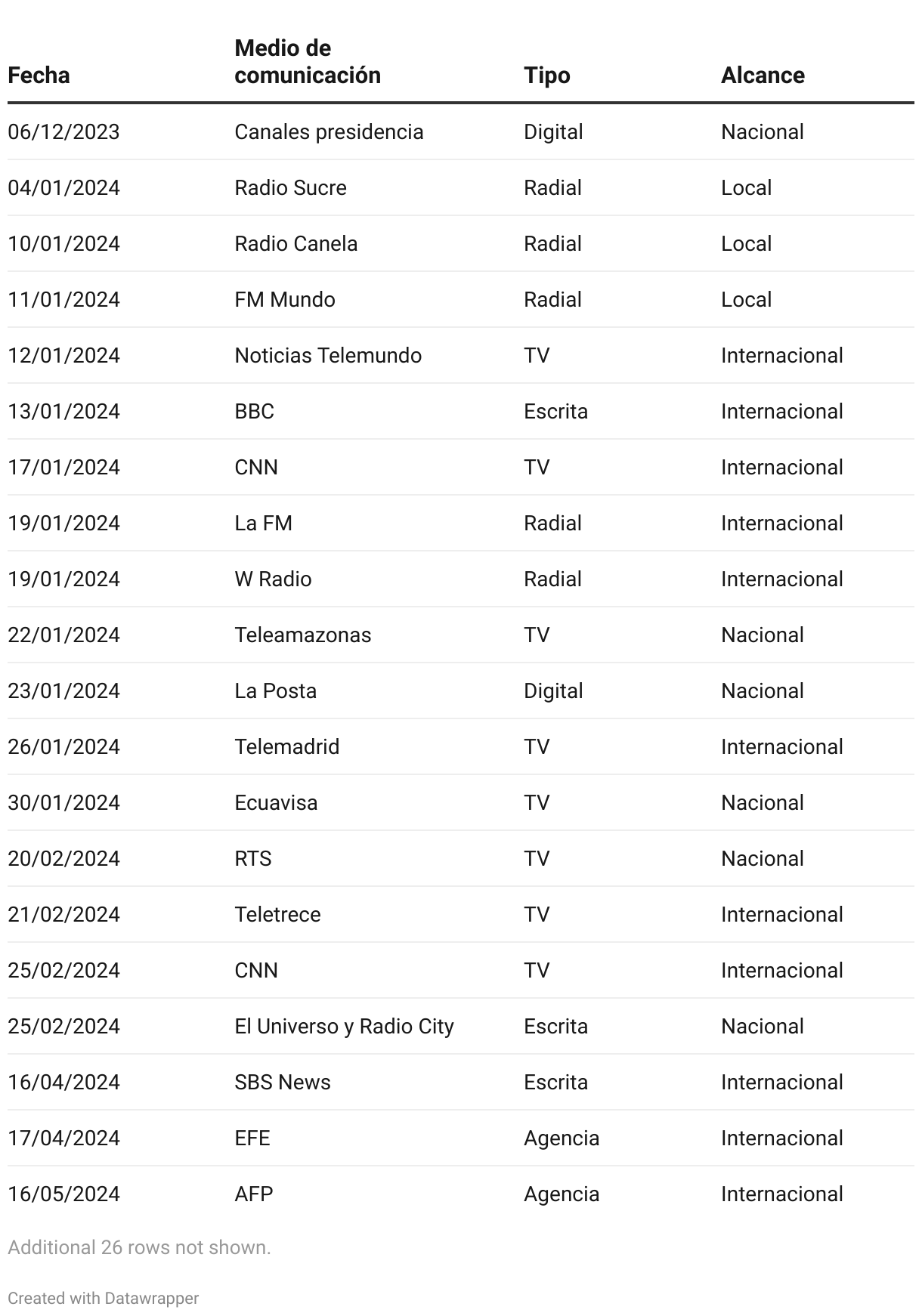Click the Teleamazonas cell
The width and height of the screenshot is (922, 1316).
click(302, 635)
